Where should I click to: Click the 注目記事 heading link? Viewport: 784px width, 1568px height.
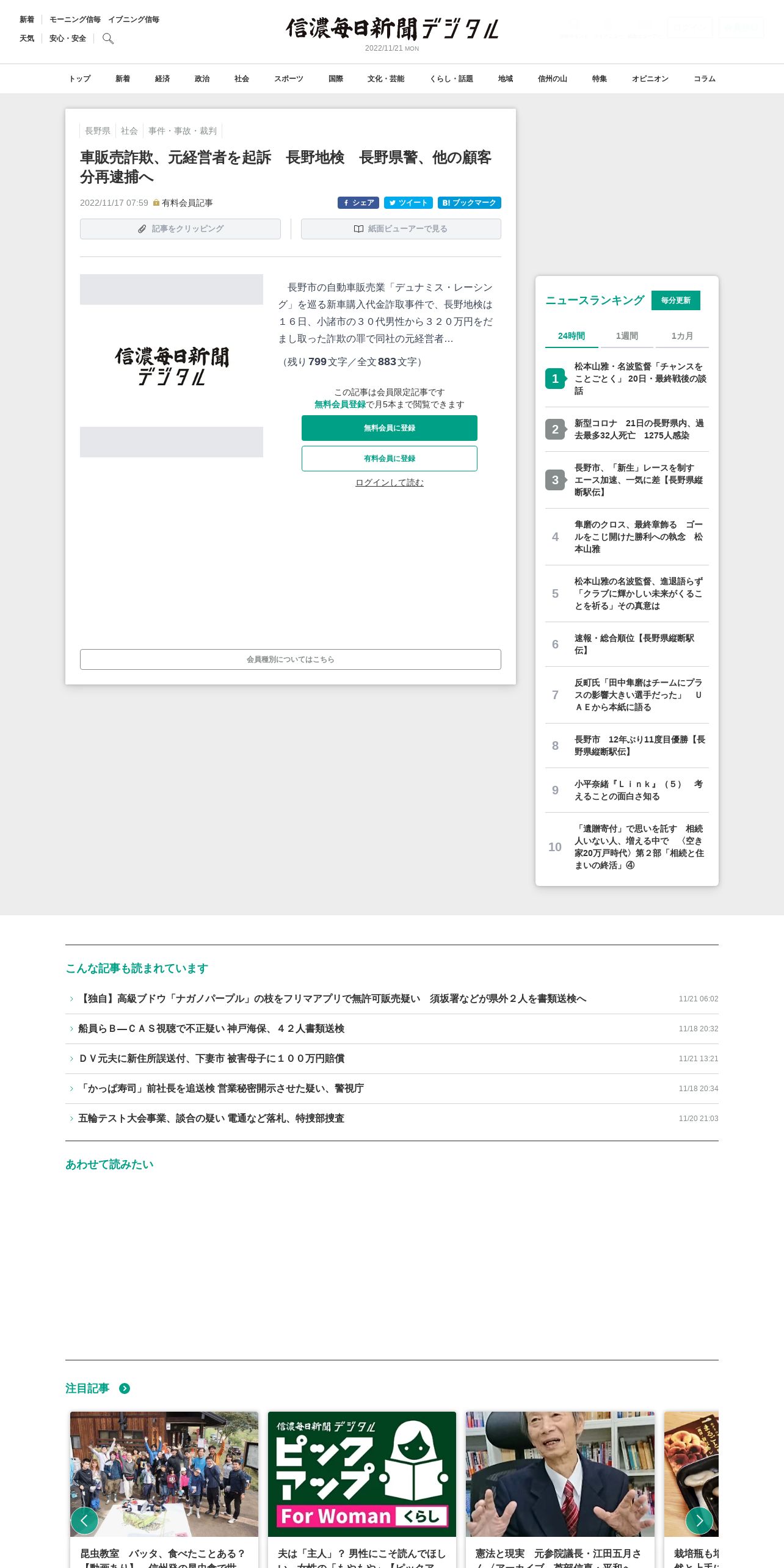click(87, 1388)
